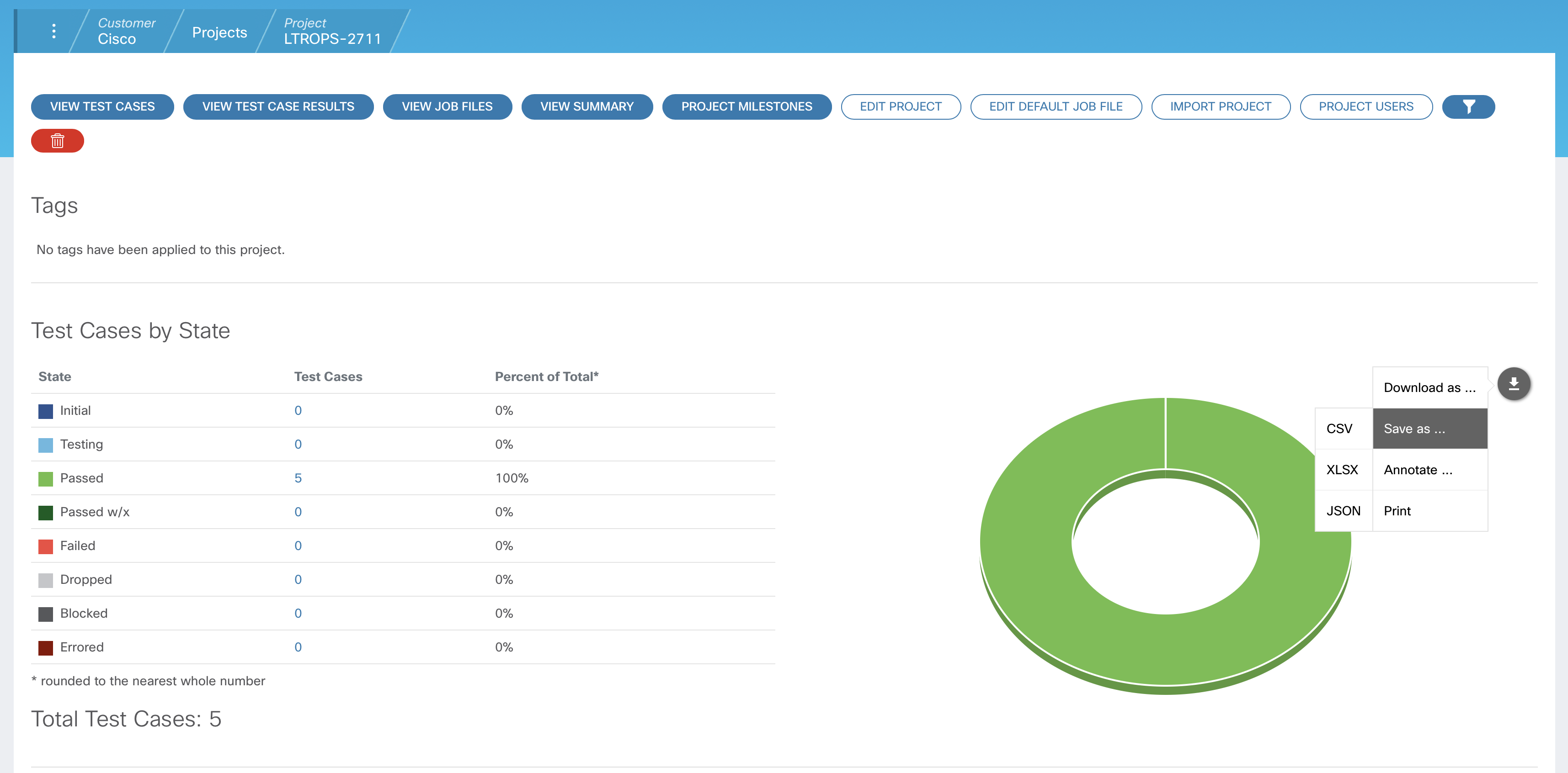Choose JSON export format
The width and height of the screenshot is (1568, 773).
tap(1343, 511)
